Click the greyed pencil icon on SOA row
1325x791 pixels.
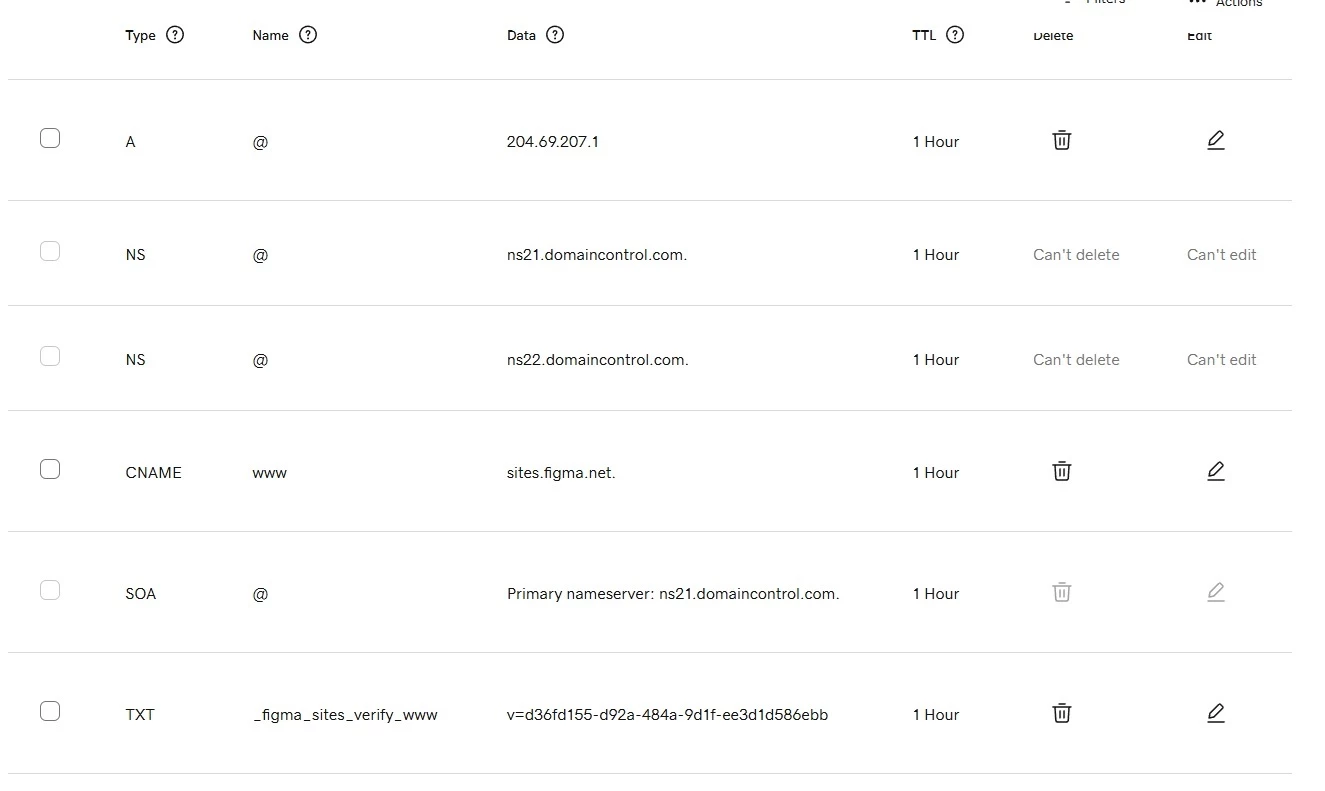[1216, 592]
